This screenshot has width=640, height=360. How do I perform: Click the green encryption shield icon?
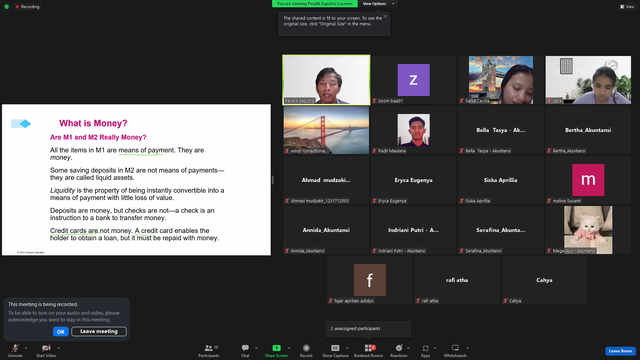(7, 7)
